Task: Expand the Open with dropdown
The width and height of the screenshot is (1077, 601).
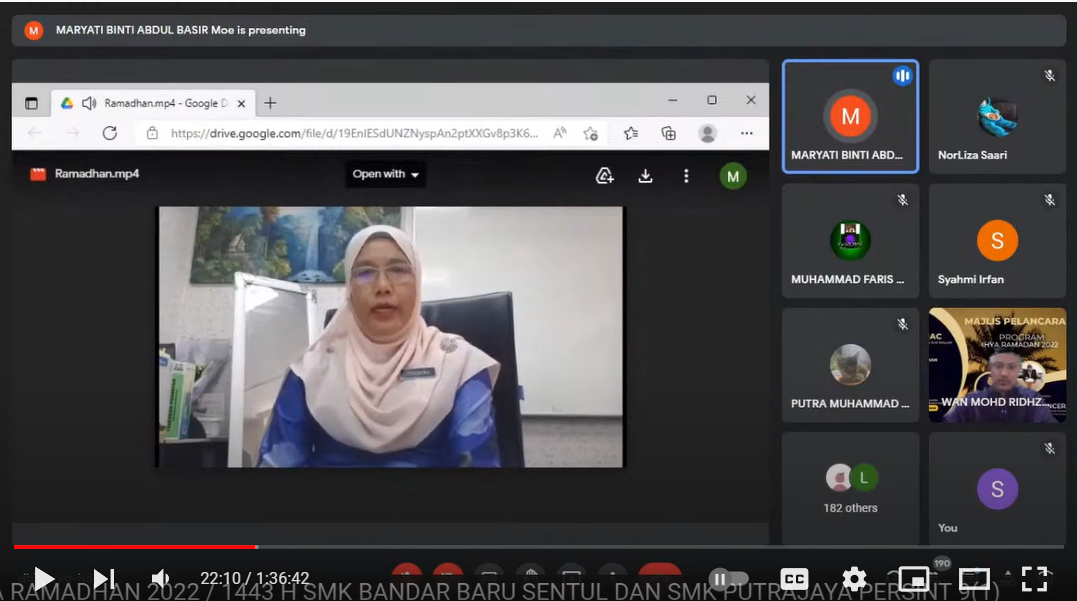Action: 386,174
